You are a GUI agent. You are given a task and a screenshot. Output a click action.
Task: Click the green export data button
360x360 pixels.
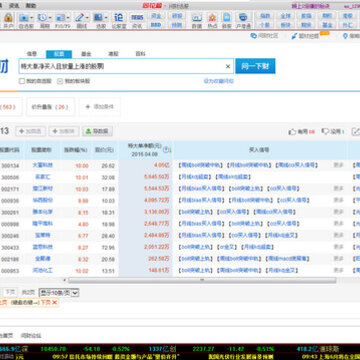(x=97, y=131)
